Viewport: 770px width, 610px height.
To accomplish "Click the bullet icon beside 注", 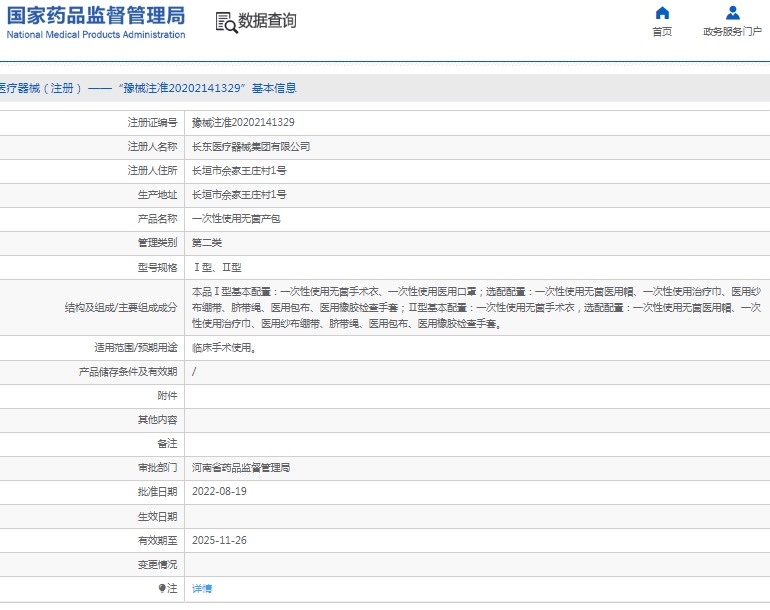I will coord(162,588).
